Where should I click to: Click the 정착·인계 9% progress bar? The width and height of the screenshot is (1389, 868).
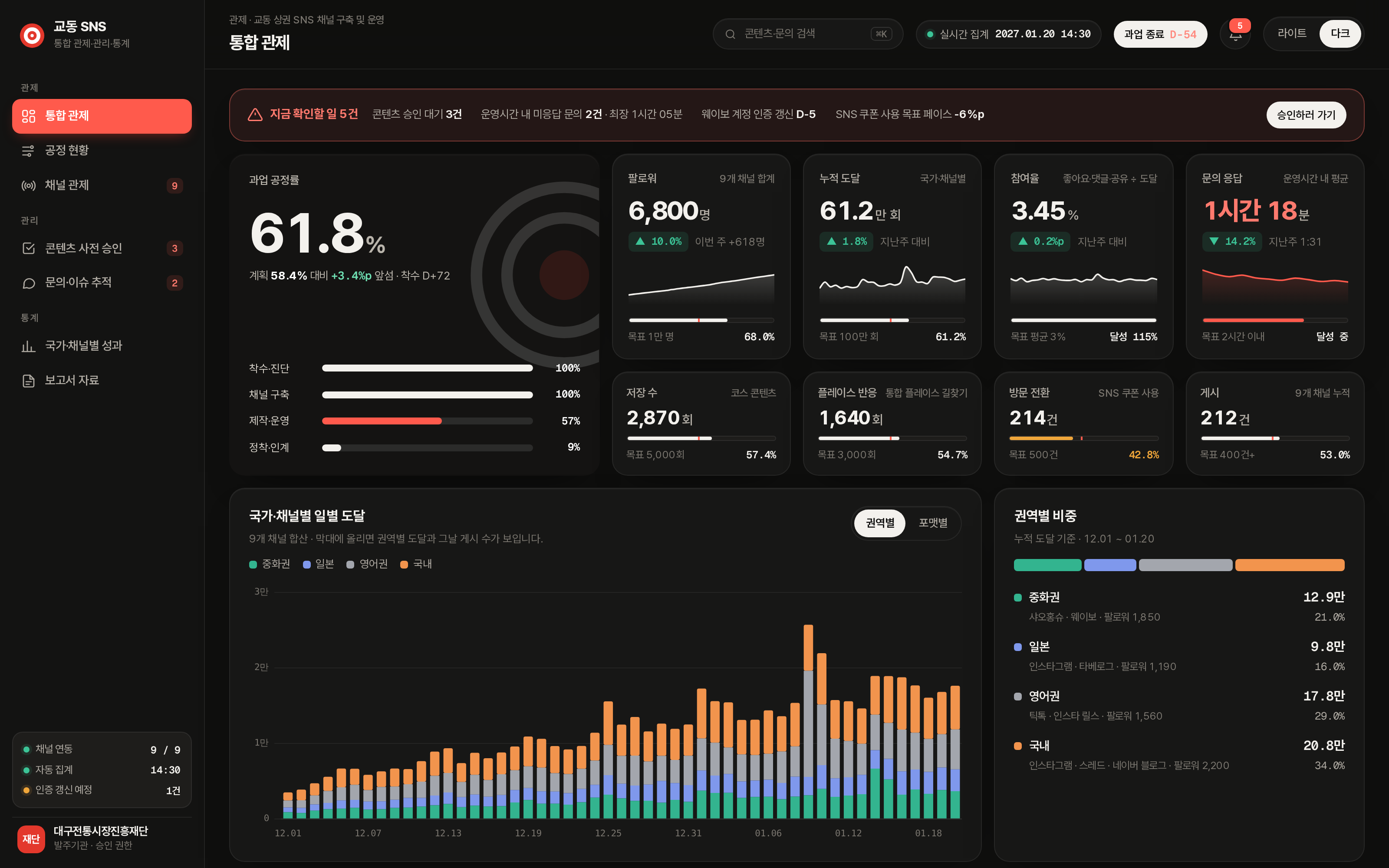point(427,448)
